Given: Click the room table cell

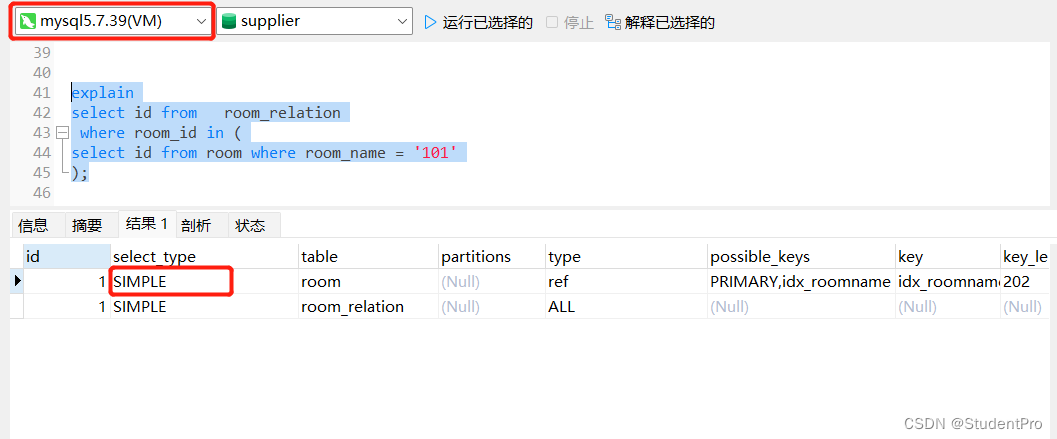Looking at the screenshot, I should click(368, 282).
